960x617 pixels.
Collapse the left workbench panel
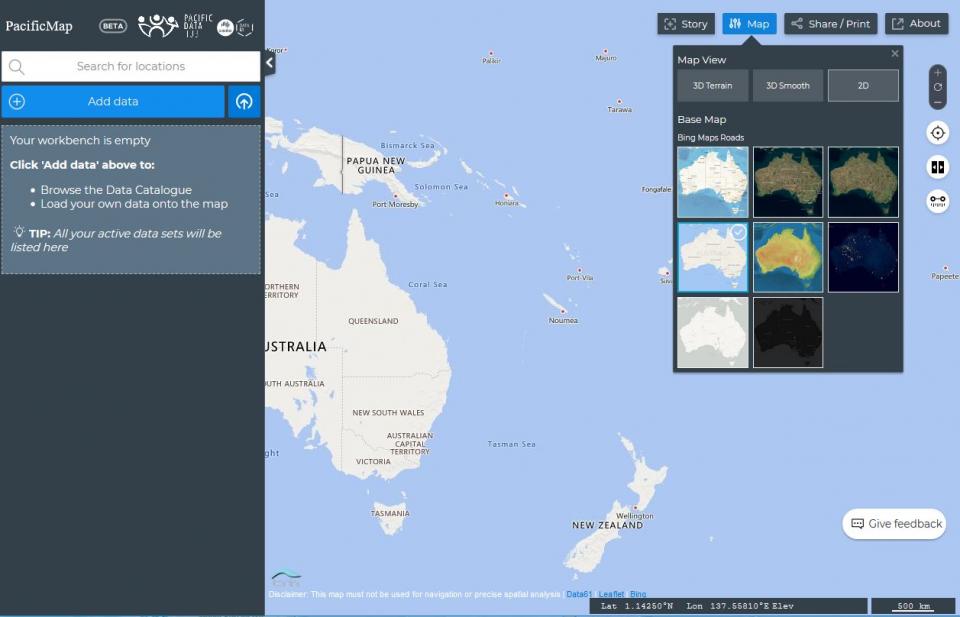pos(268,61)
